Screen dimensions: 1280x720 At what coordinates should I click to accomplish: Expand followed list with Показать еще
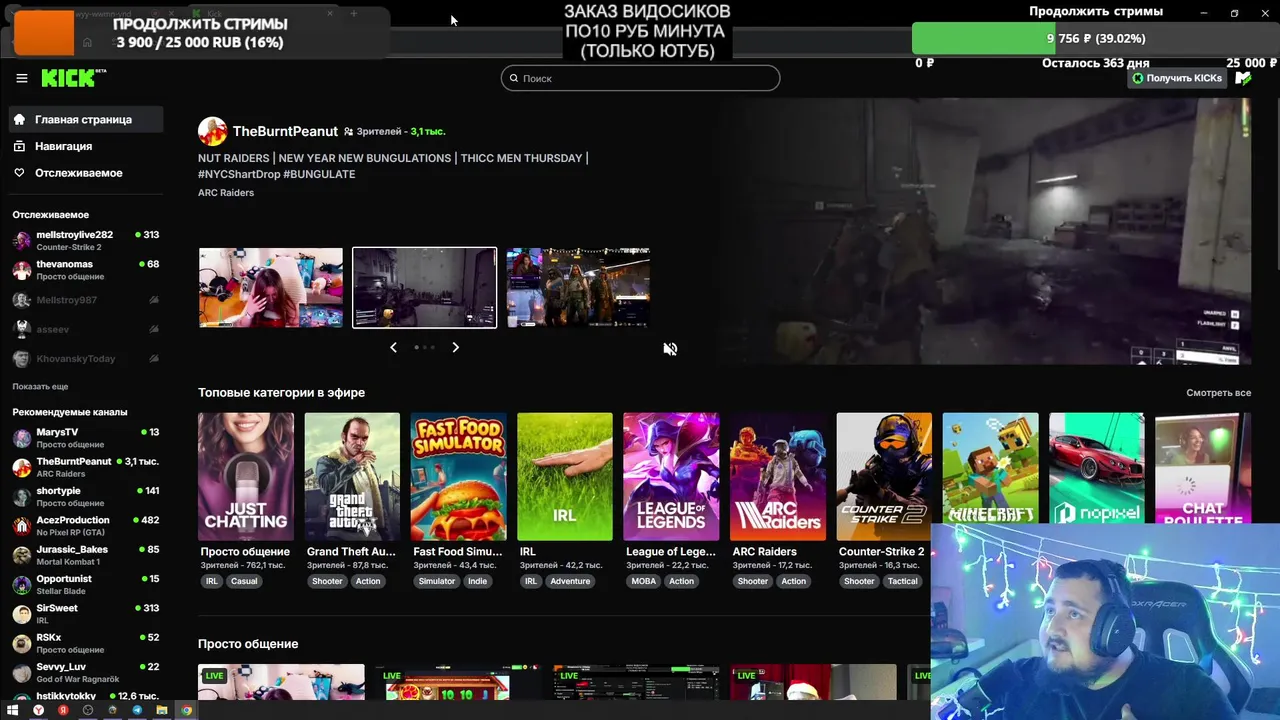click(40, 386)
